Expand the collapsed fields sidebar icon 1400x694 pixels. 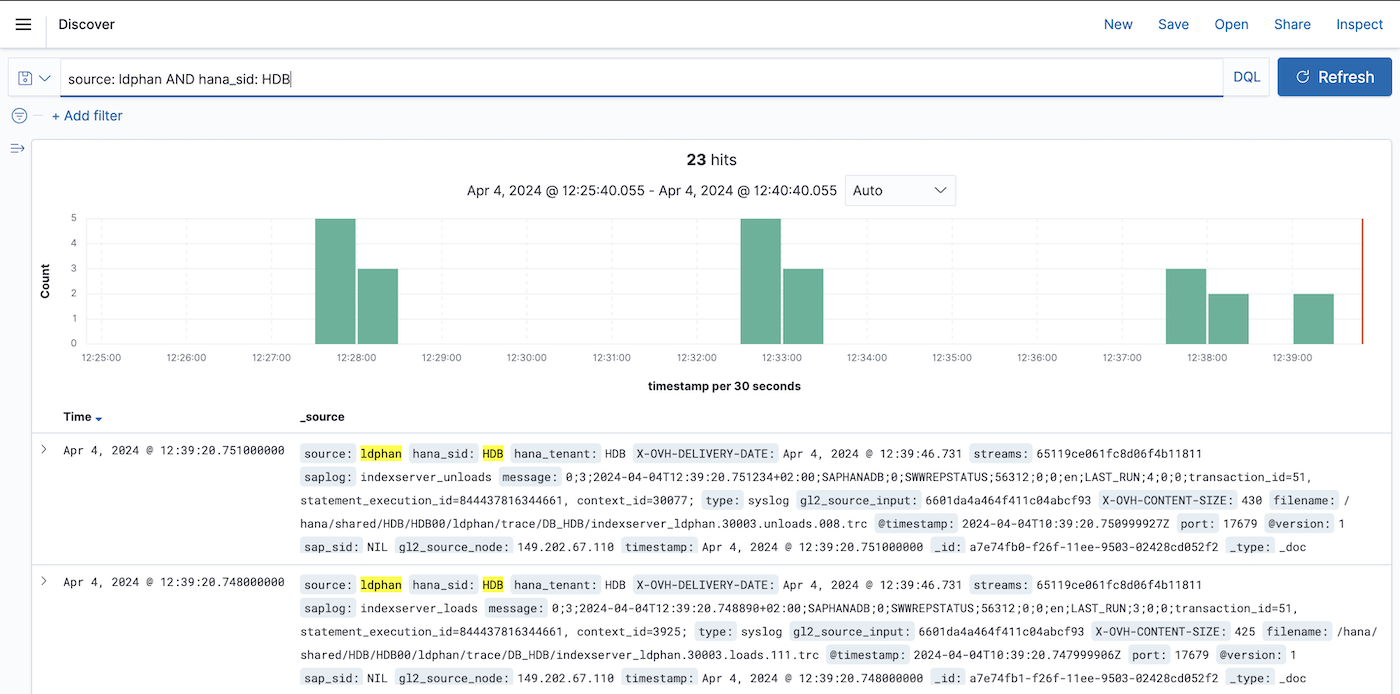17,148
